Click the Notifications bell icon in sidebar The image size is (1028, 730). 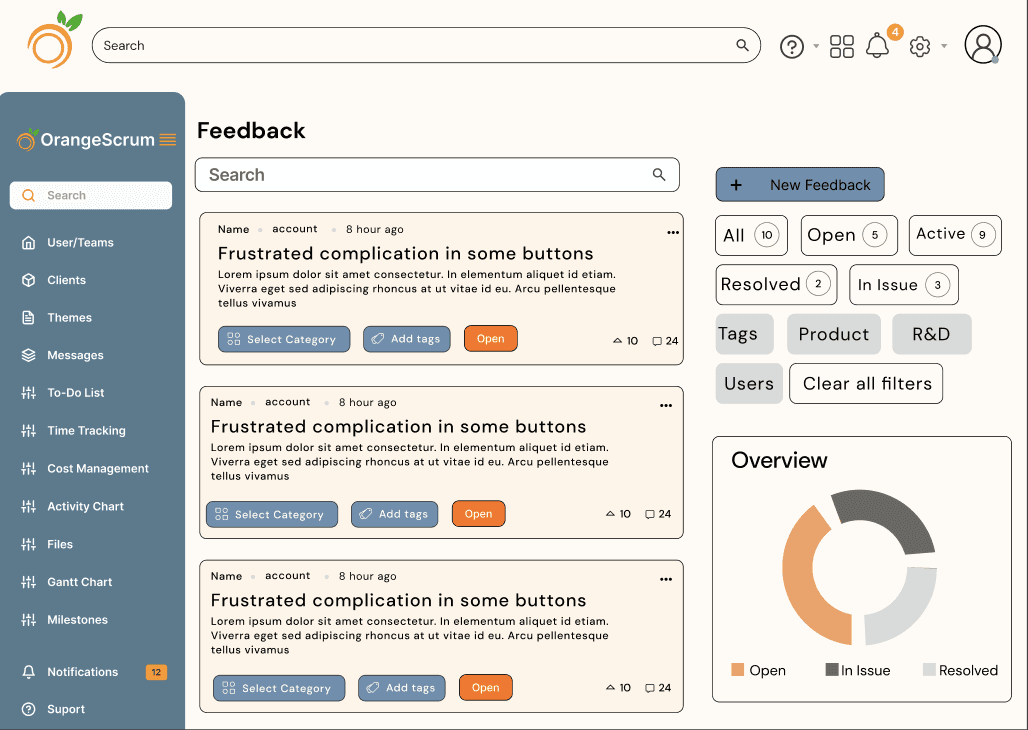coord(28,672)
